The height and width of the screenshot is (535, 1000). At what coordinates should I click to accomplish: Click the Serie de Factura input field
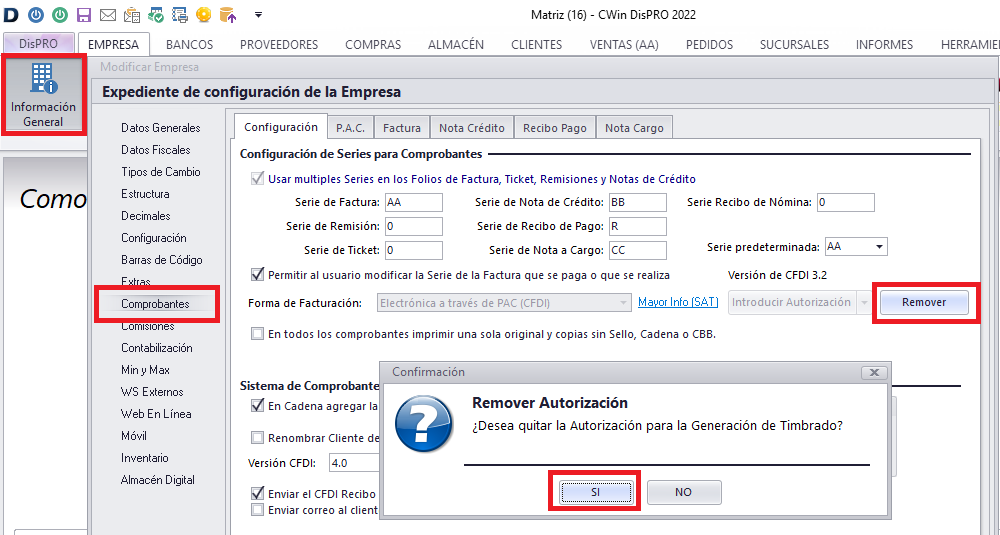point(413,203)
